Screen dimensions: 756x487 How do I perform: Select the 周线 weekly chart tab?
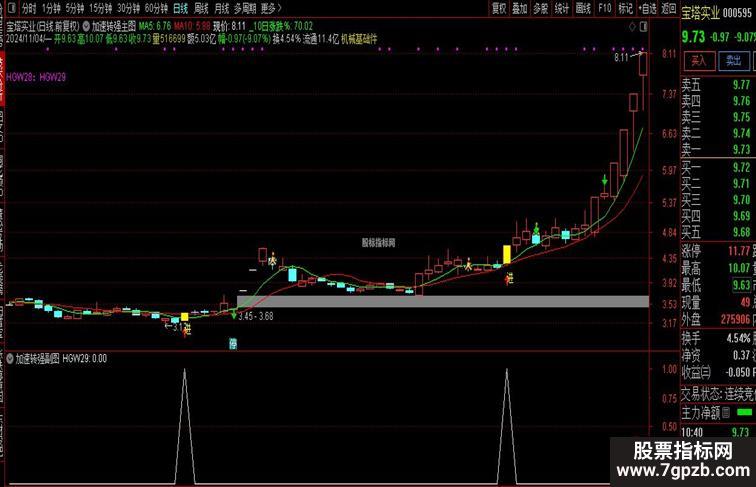coord(201,8)
